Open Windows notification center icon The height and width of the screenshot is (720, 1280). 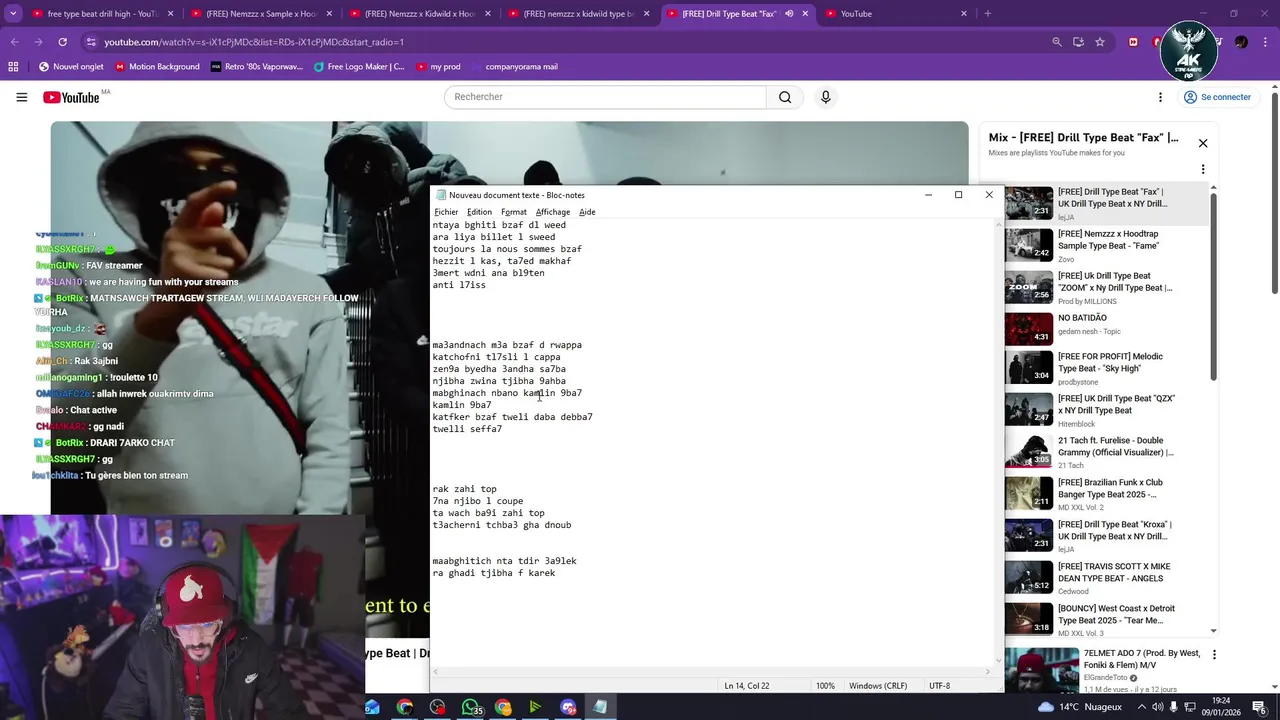[1259, 707]
